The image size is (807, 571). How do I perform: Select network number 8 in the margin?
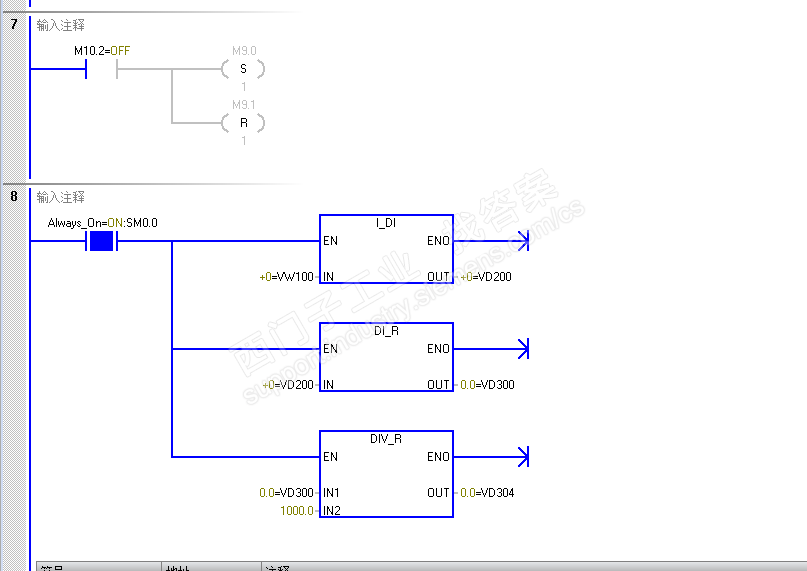pos(14,196)
